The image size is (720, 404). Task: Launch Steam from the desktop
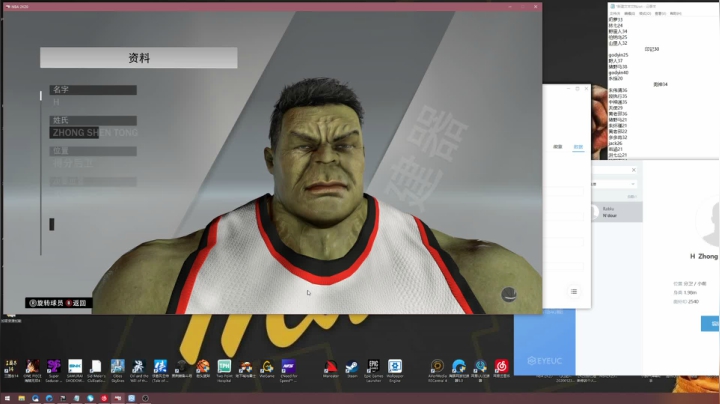pyautogui.click(x=352, y=367)
